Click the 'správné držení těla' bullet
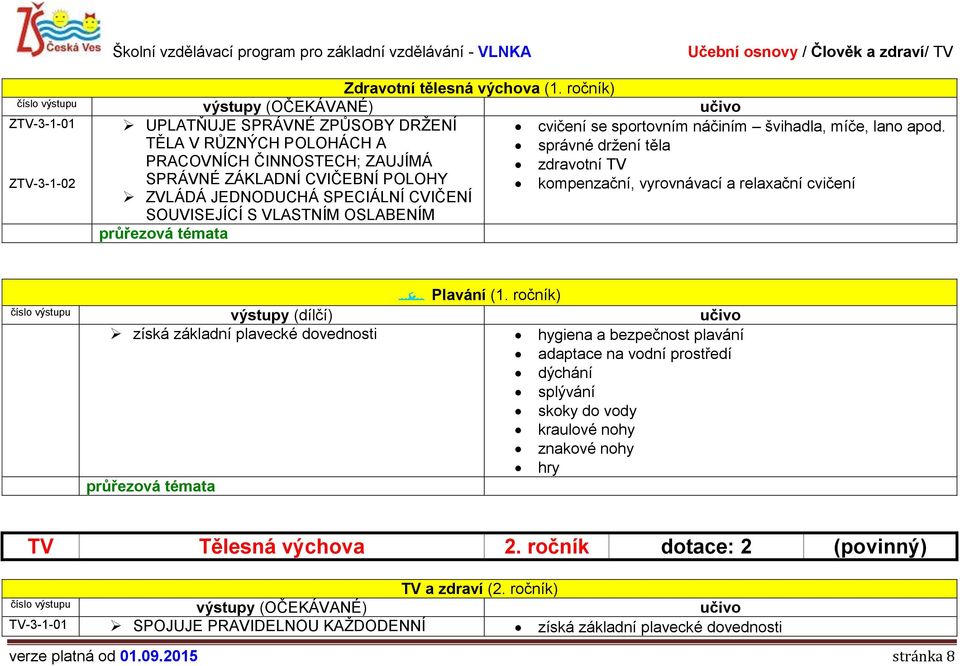Viewport: 960px width, 666px height. tap(604, 146)
